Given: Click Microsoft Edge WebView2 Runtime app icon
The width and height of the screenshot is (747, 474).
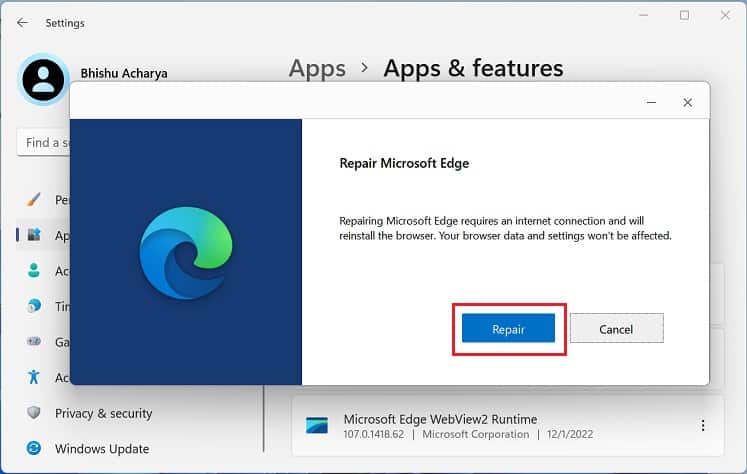Looking at the screenshot, I should (x=317, y=425).
